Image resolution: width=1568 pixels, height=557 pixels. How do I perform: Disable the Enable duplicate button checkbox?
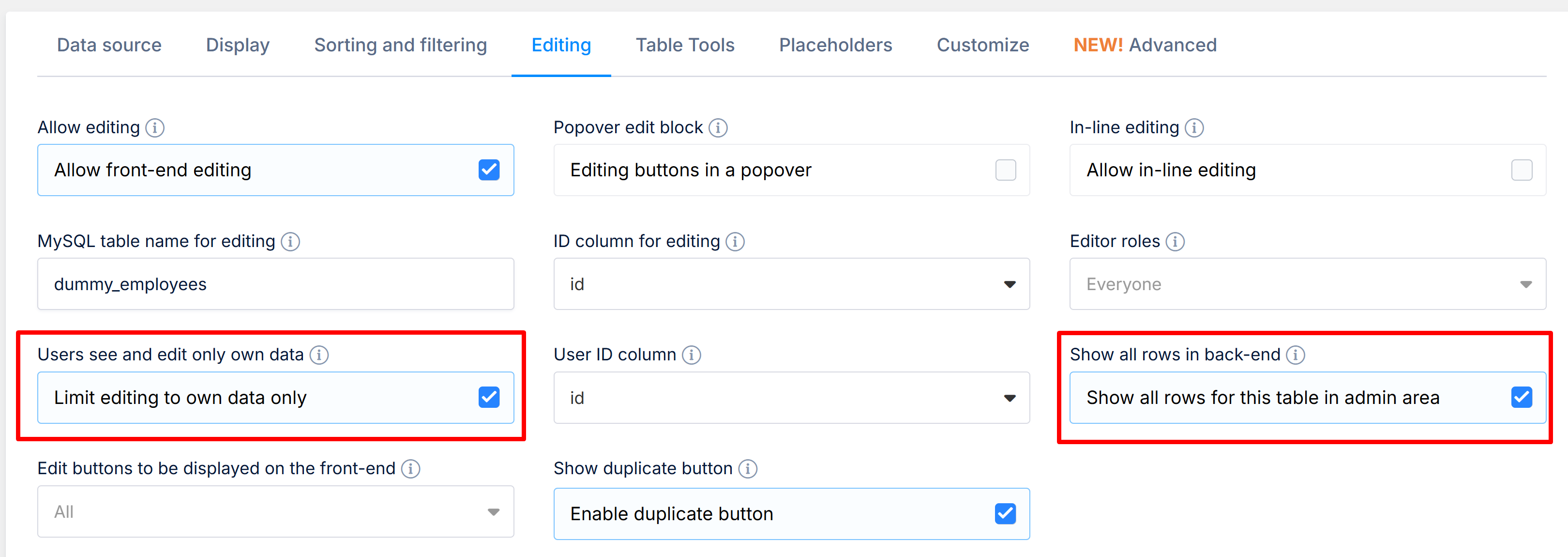[x=1006, y=514]
